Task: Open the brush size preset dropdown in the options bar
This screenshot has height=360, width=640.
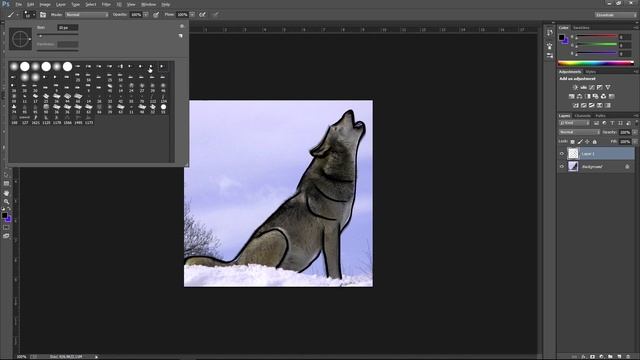Action: (29, 15)
